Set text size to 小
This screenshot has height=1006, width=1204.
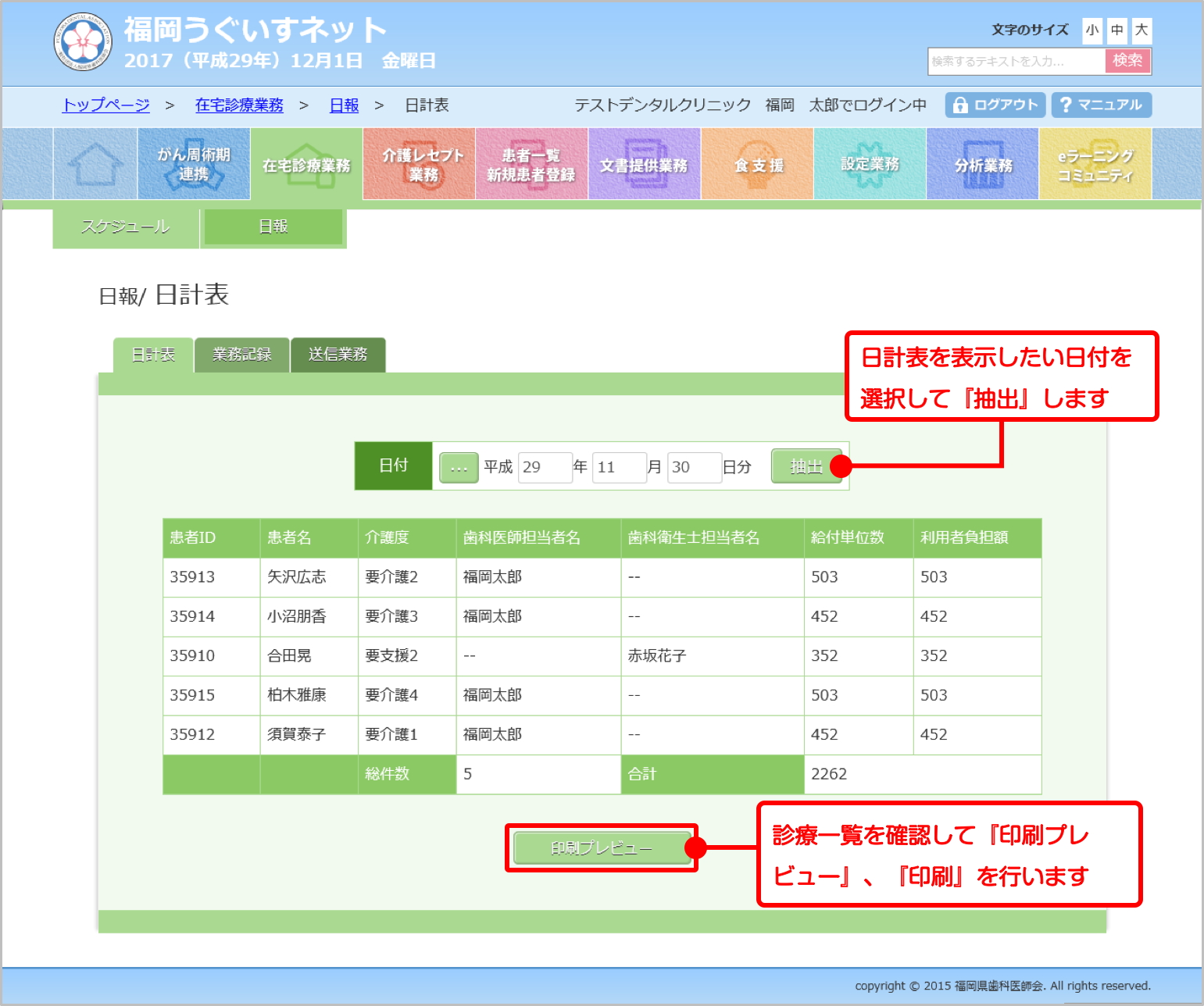click(x=1091, y=30)
